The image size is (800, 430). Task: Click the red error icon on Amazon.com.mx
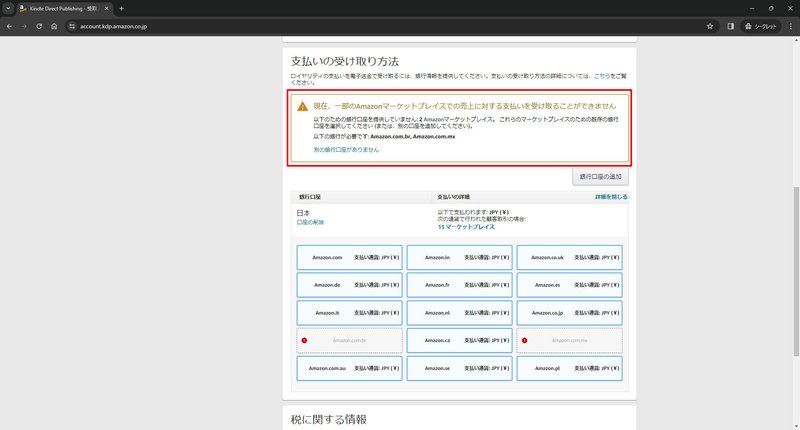524,340
